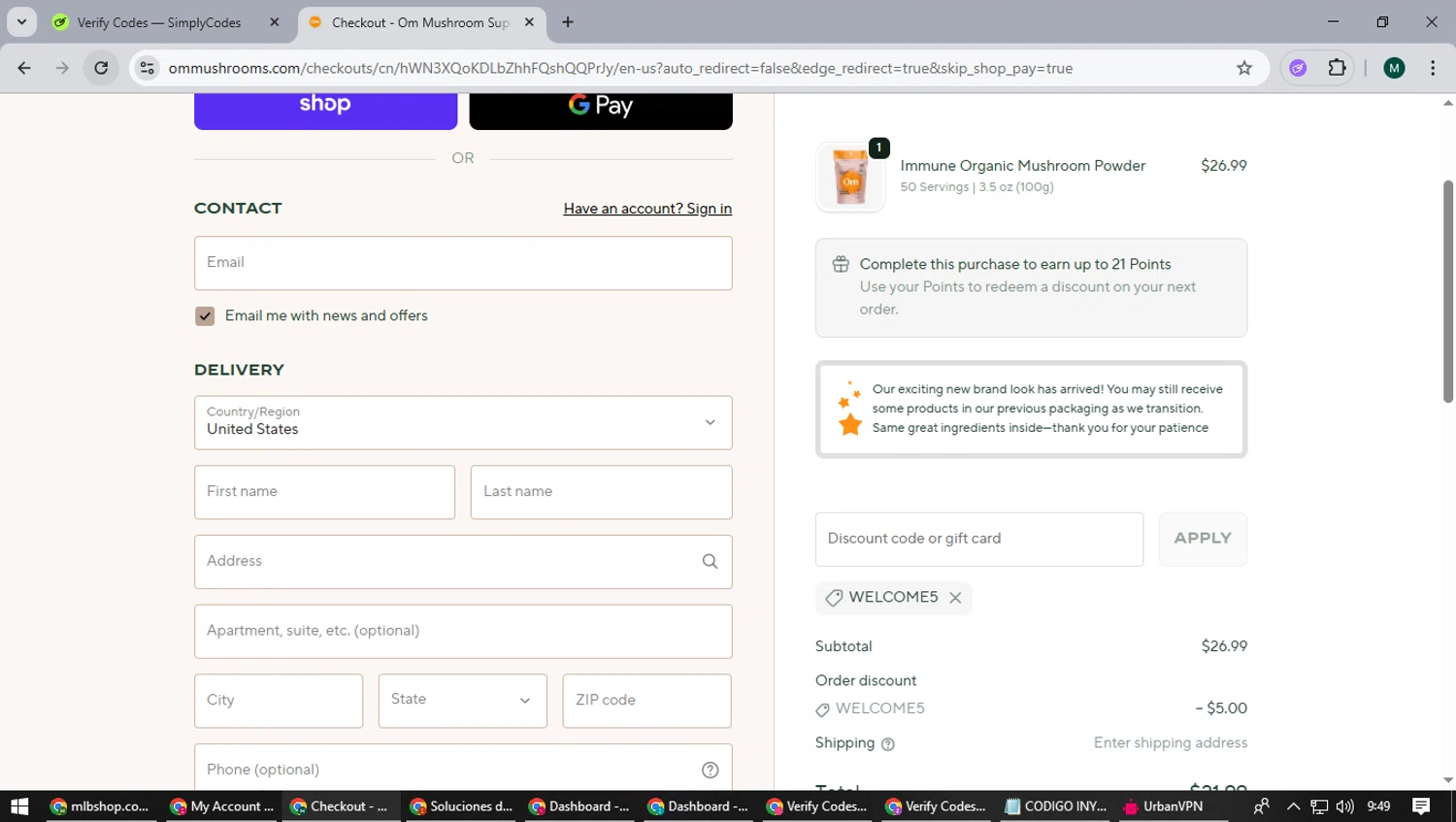This screenshot has height=822, width=1456.
Task: Switch to the Verify Codes — SimplyCodes tab
Action: (x=158, y=22)
